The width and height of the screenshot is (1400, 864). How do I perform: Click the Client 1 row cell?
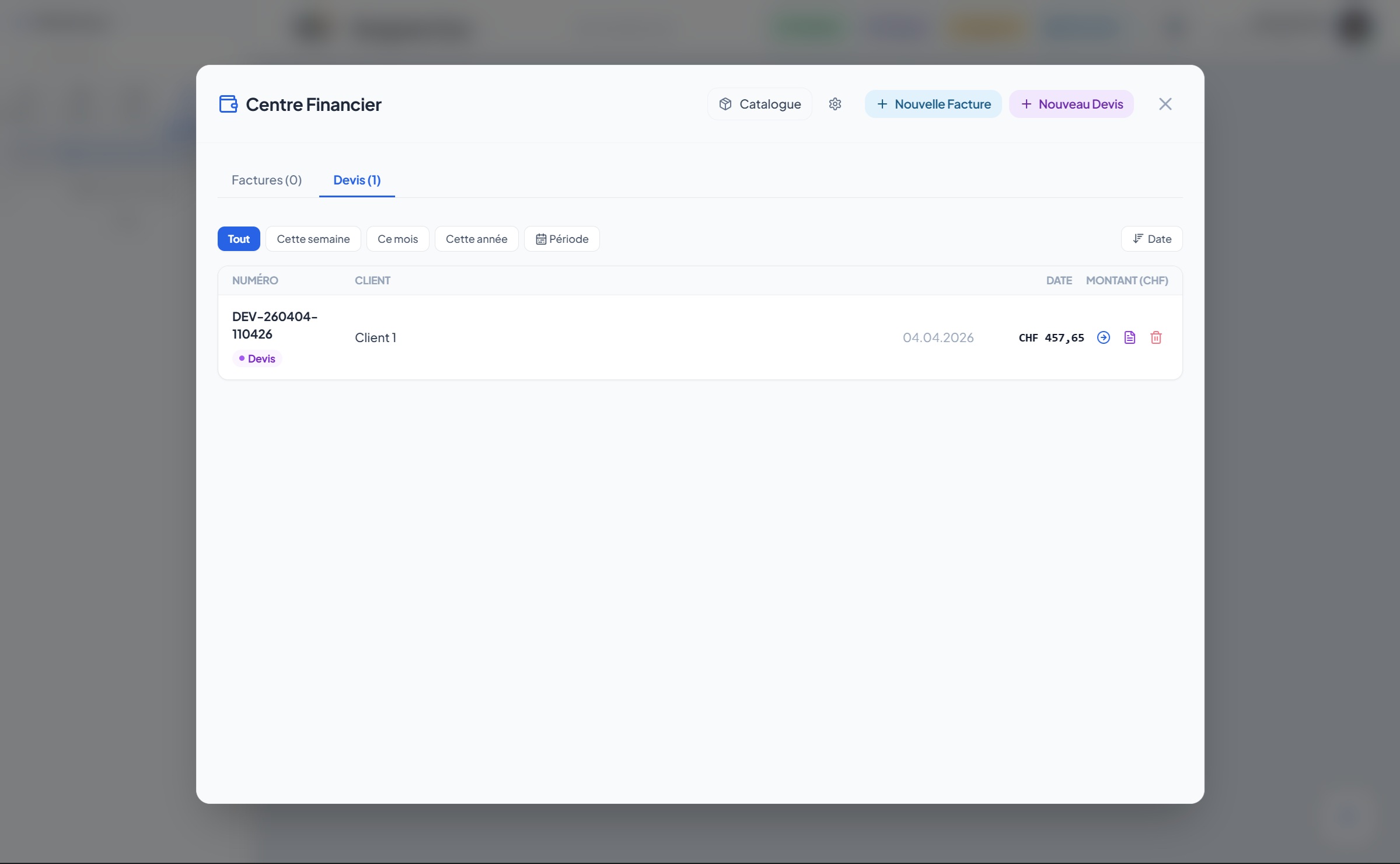tap(375, 337)
